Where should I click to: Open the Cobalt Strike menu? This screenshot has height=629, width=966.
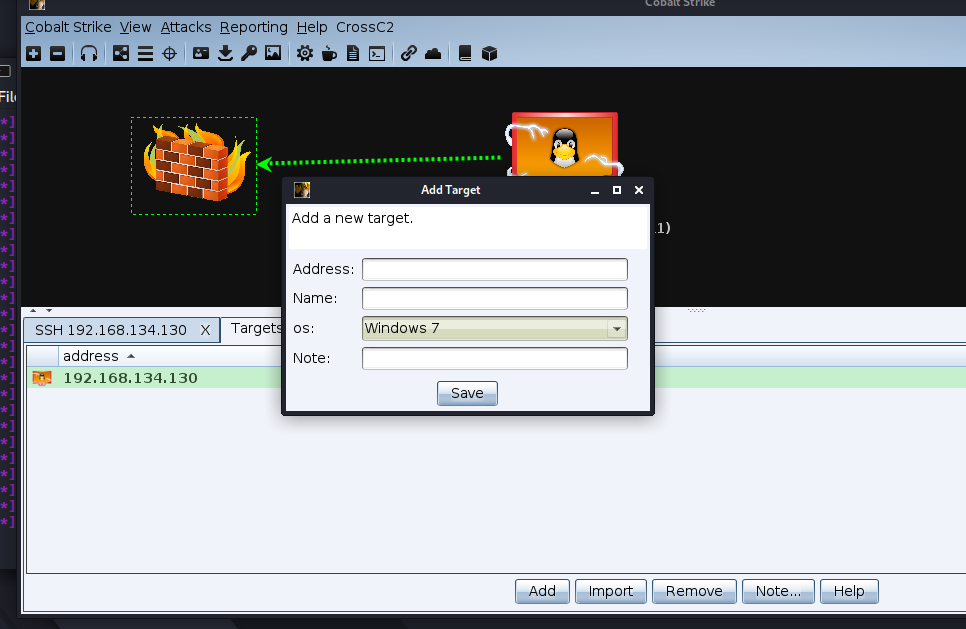coord(68,27)
